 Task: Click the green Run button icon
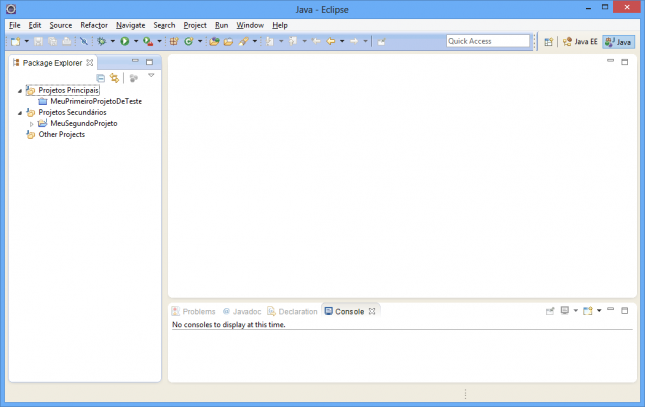[x=125, y=41]
